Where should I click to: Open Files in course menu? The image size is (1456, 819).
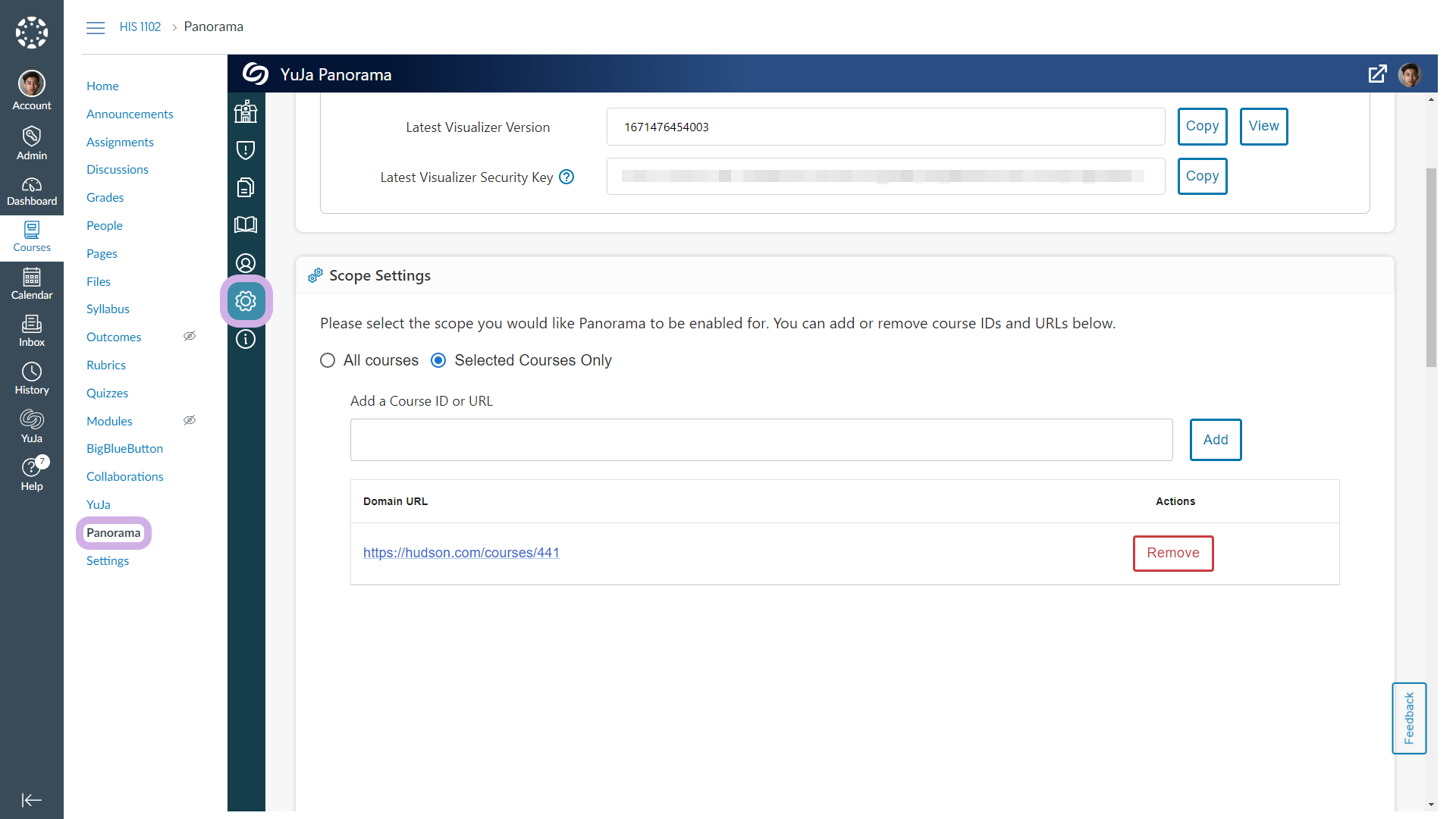coord(99,281)
